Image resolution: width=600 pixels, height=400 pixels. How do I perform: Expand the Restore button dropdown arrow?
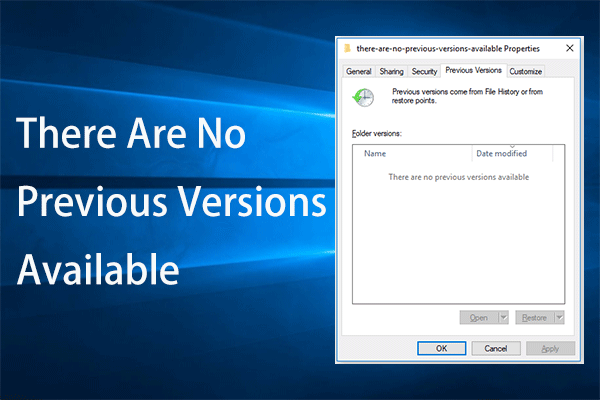pos(559,318)
